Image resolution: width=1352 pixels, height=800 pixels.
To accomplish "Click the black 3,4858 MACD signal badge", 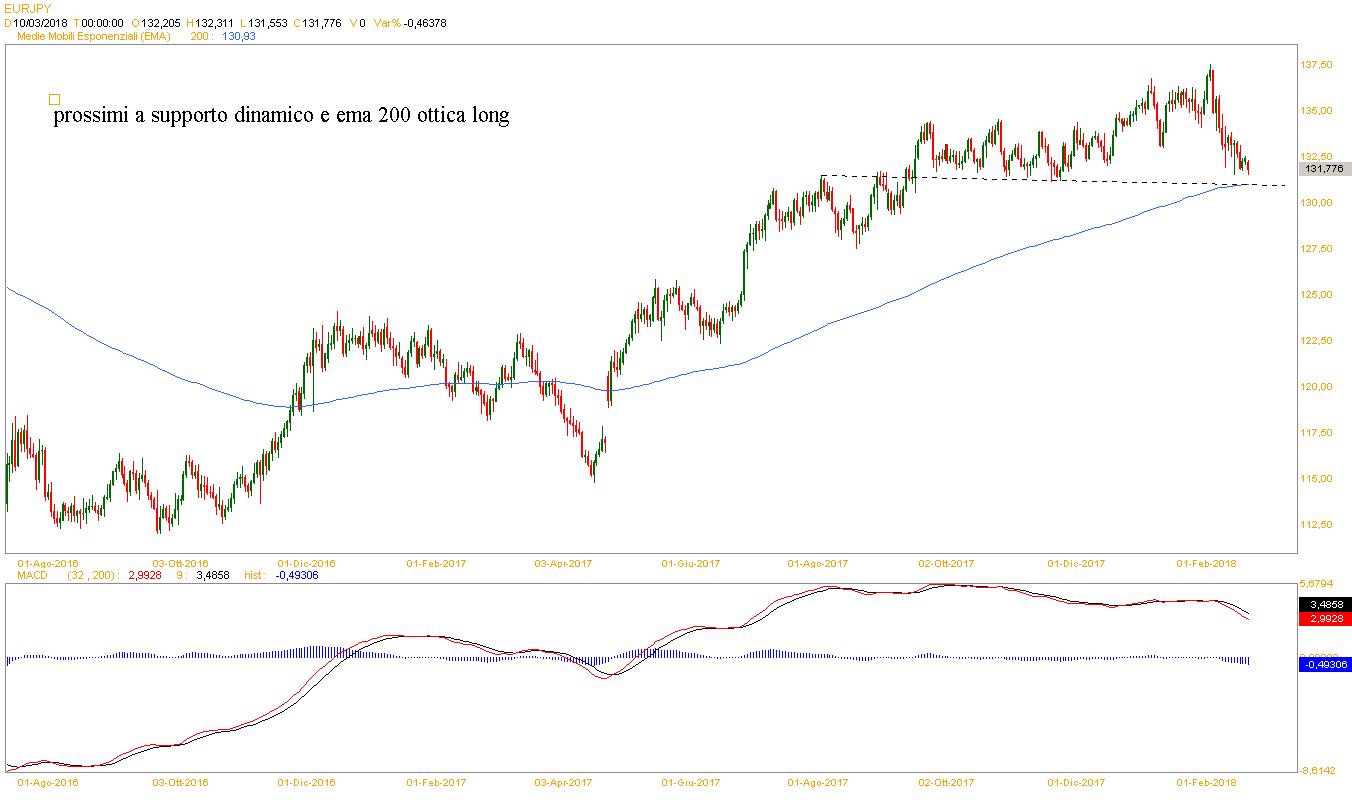I will [1324, 605].
